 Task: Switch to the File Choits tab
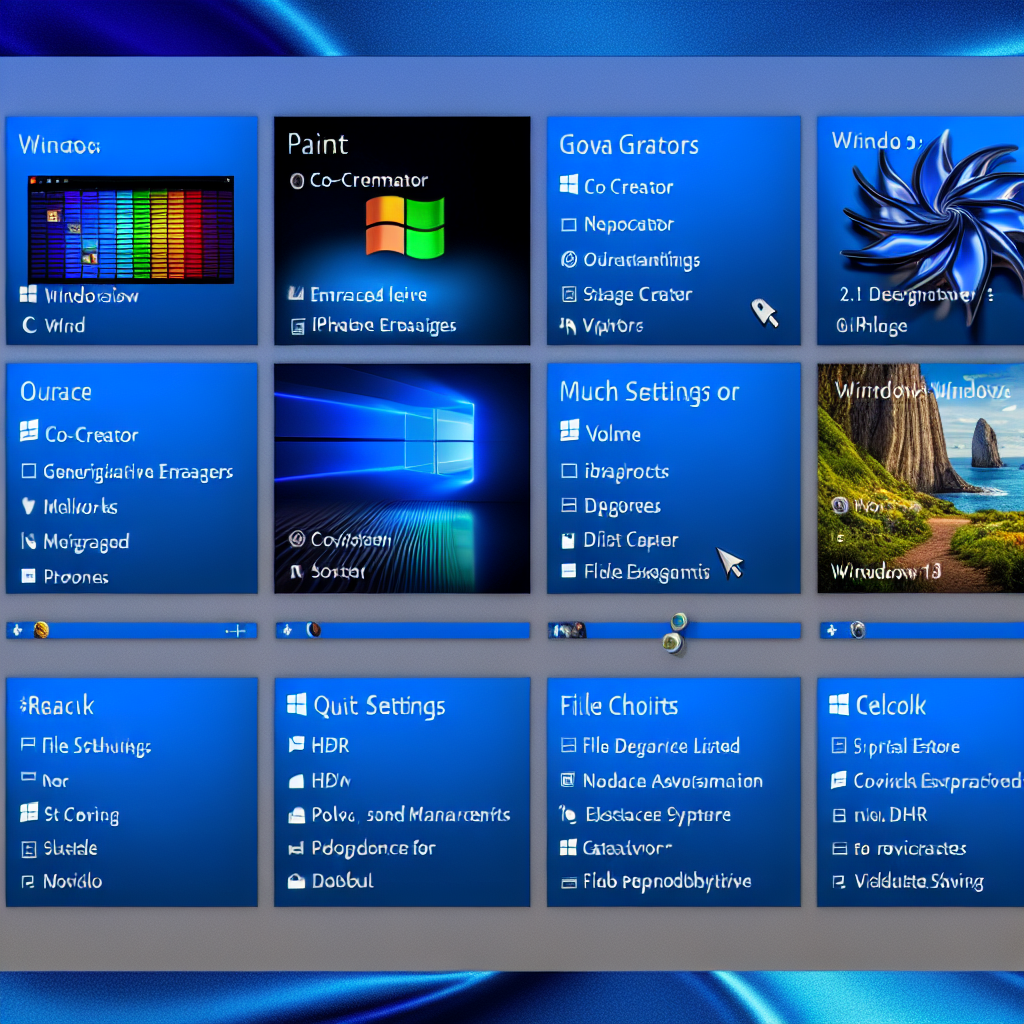tap(618, 705)
